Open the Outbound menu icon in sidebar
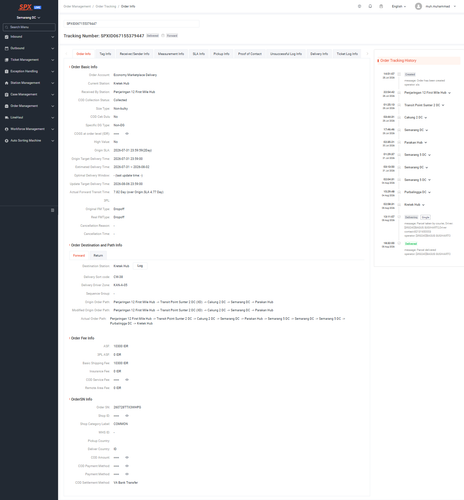This screenshot has width=464, height=500. tap(7, 48)
